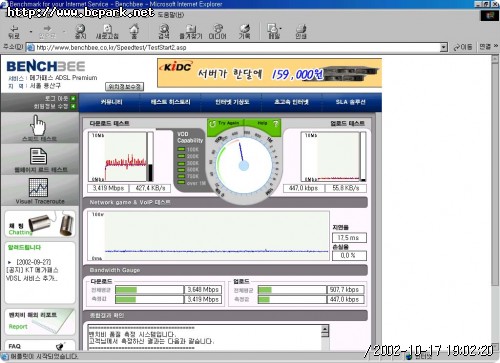This screenshot has width=500, height=363.
Task: Open Visual Traceroute graph icon
Action: coord(38,187)
